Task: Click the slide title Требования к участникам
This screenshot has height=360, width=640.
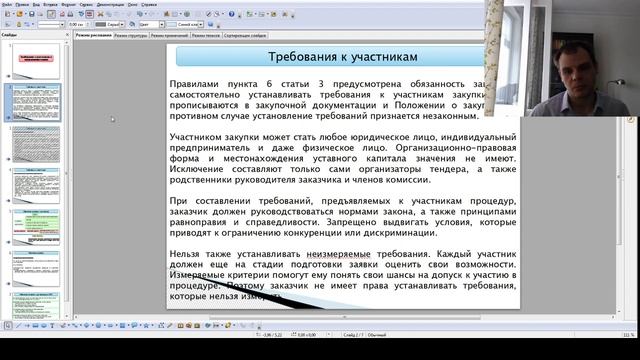Action: [x=342, y=56]
